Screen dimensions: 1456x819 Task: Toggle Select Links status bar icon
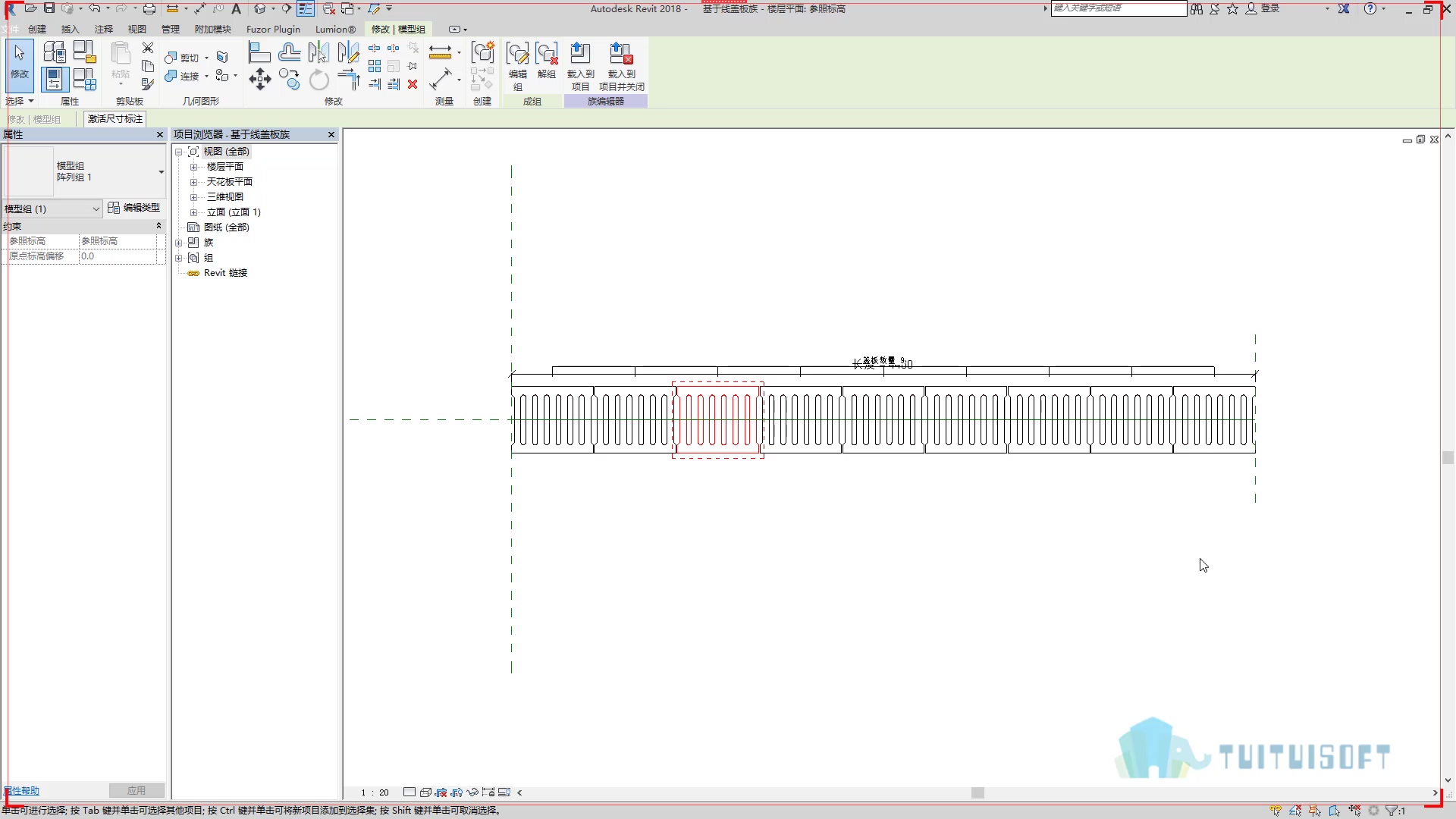click(x=1276, y=811)
